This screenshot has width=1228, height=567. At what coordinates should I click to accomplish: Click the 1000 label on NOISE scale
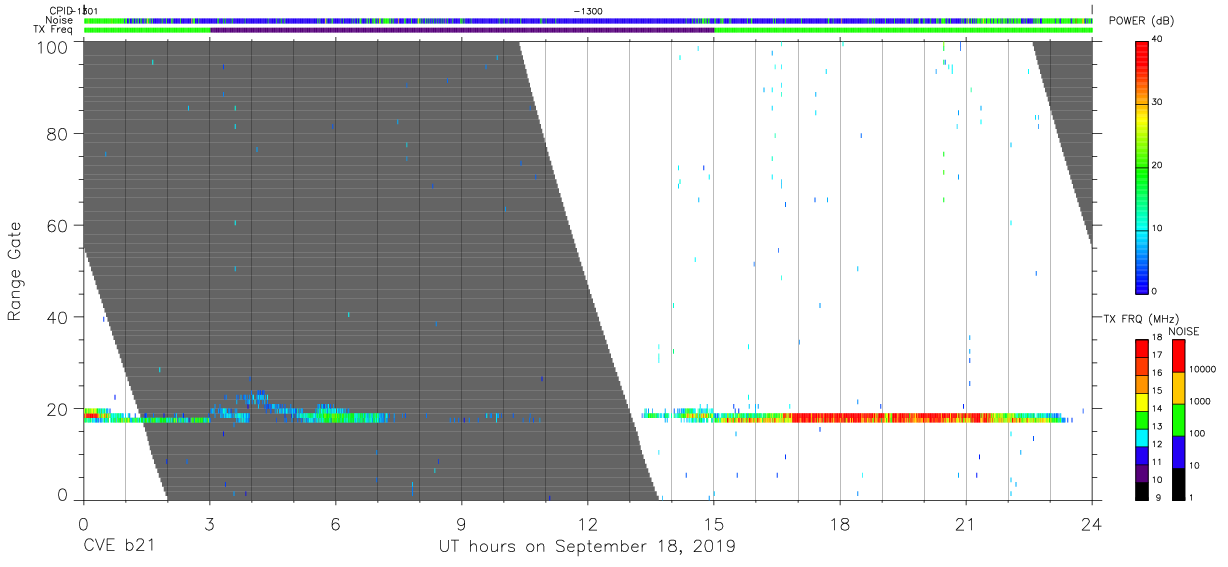(x=1200, y=401)
